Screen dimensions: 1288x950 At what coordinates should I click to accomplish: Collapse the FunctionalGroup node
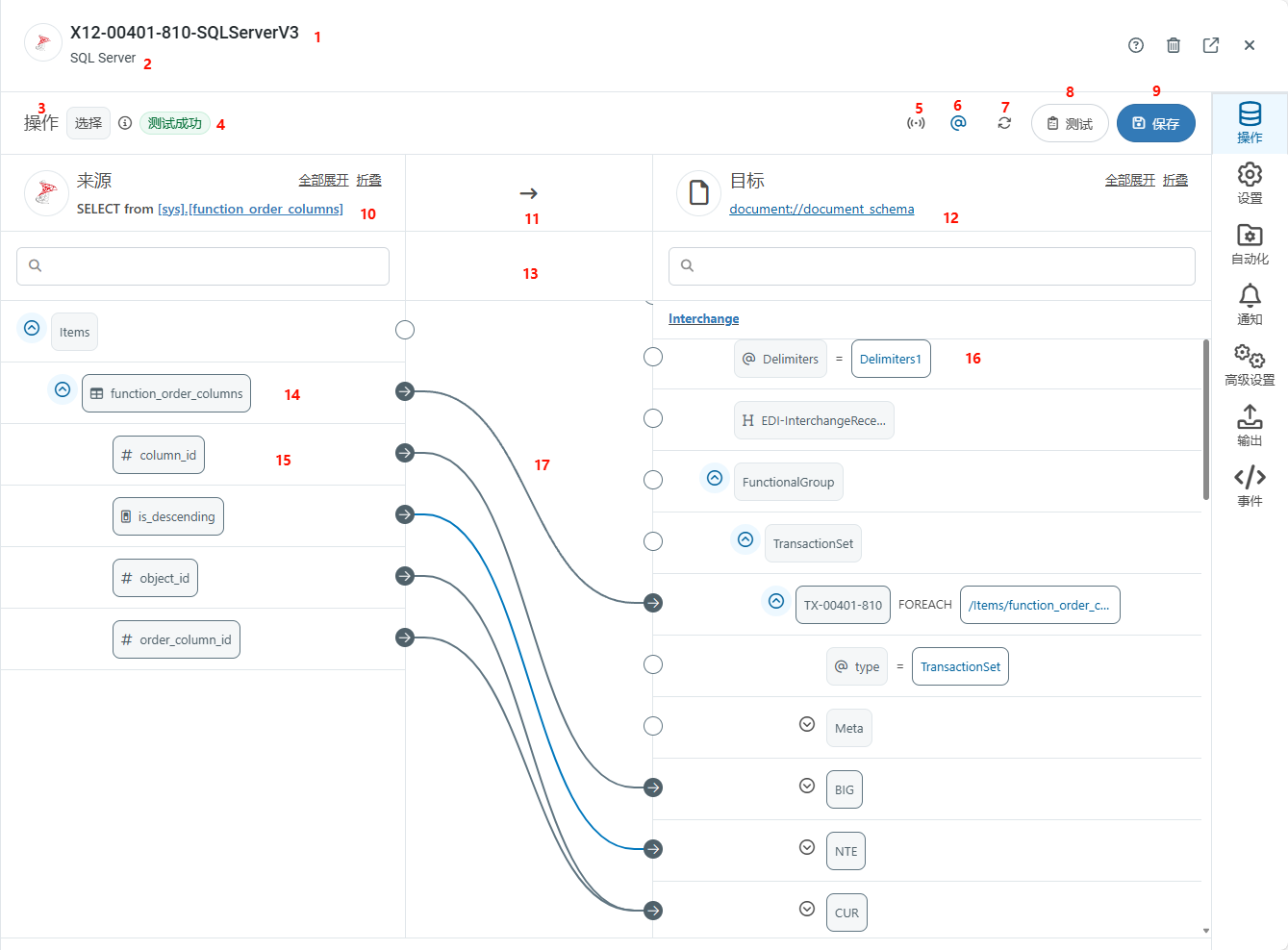[715, 478]
